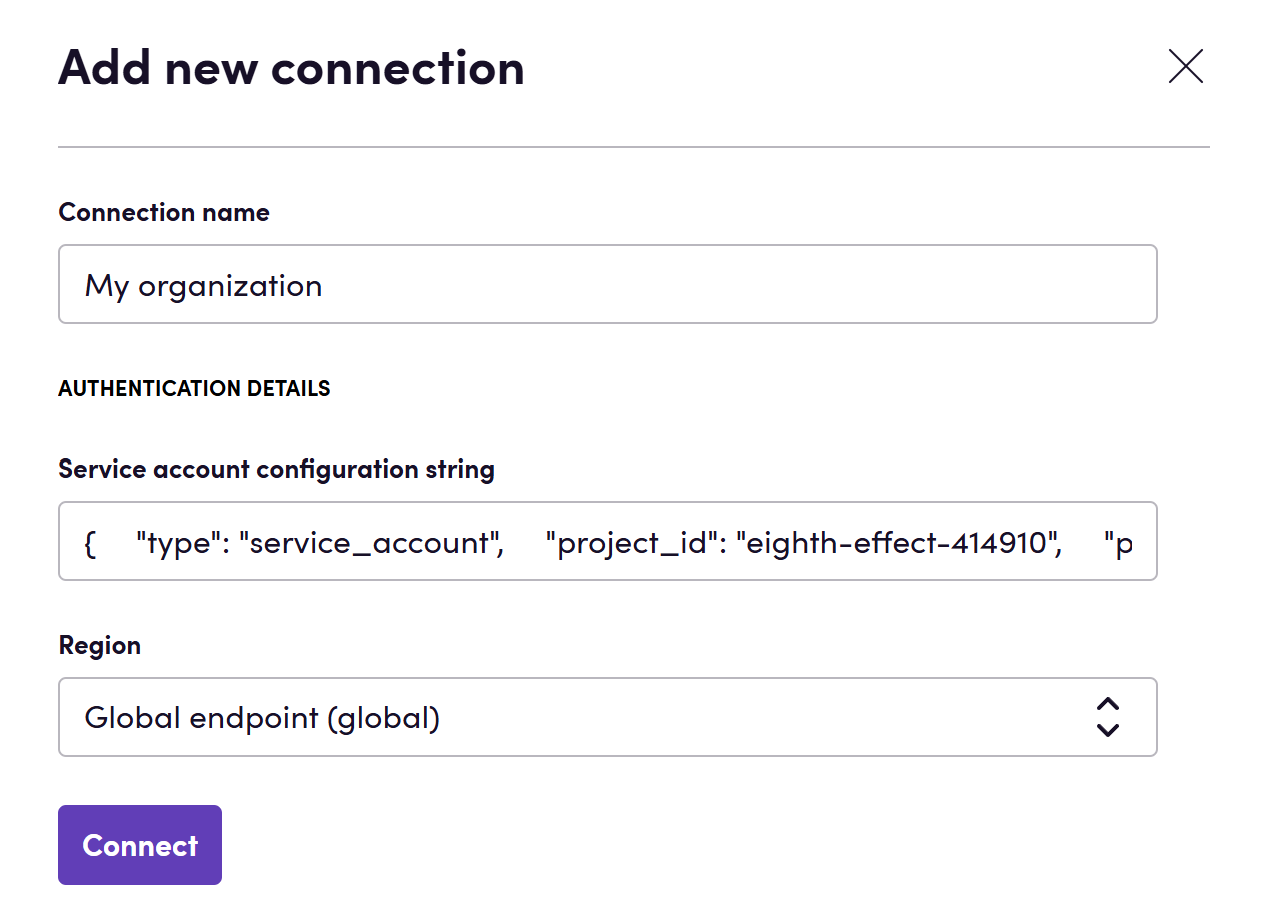Image resolution: width=1262 pixels, height=918 pixels.
Task: Select the Global endpoint (global) combo box
Action: [x=608, y=717]
